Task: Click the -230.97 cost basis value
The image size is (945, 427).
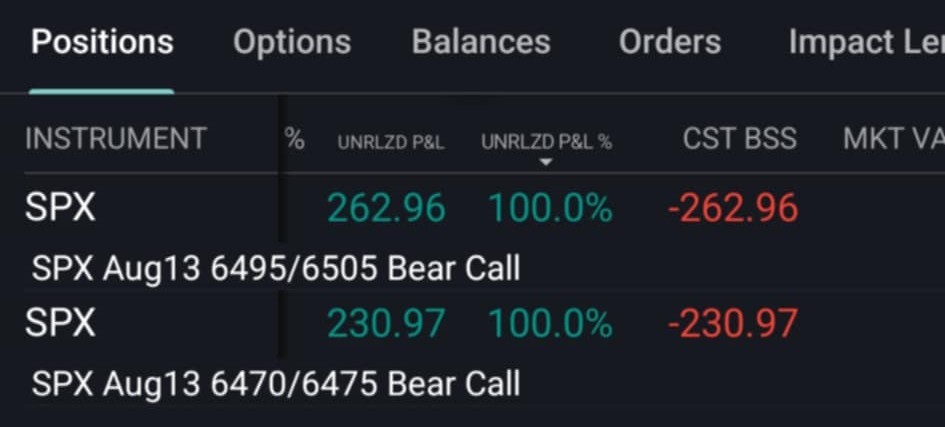Action: pyautogui.click(x=733, y=323)
